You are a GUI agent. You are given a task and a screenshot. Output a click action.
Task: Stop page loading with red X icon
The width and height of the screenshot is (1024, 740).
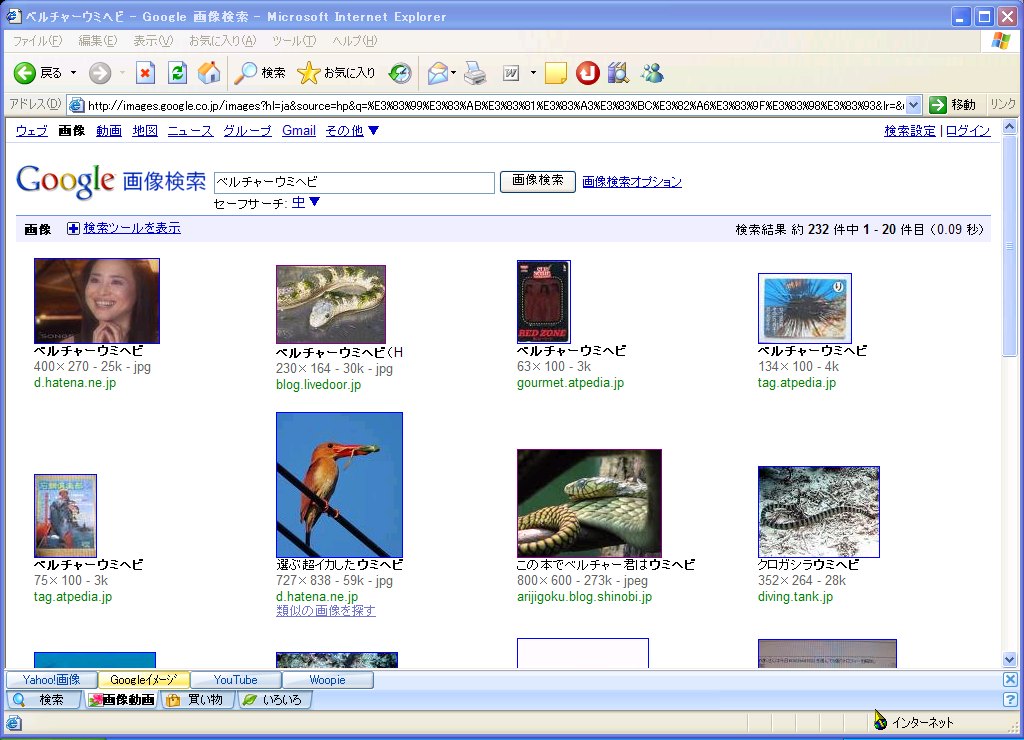pyautogui.click(x=145, y=72)
